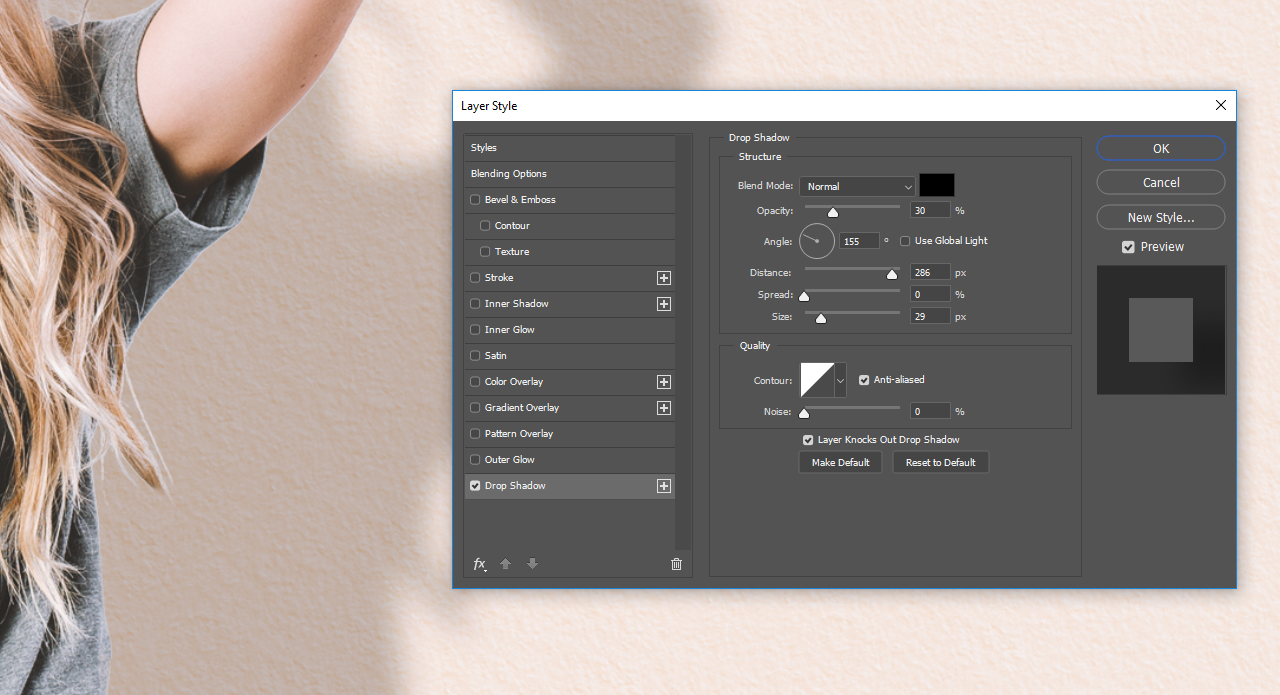Screen dimensions: 1280x695
Task: Click the angle dial control
Action: point(817,241)
